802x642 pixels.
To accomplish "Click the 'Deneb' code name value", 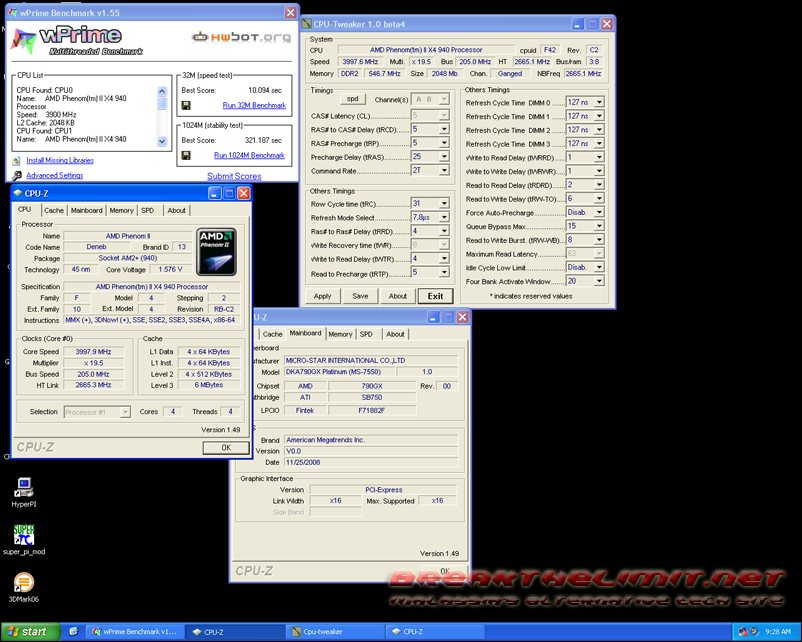I will tap(96, 247).
